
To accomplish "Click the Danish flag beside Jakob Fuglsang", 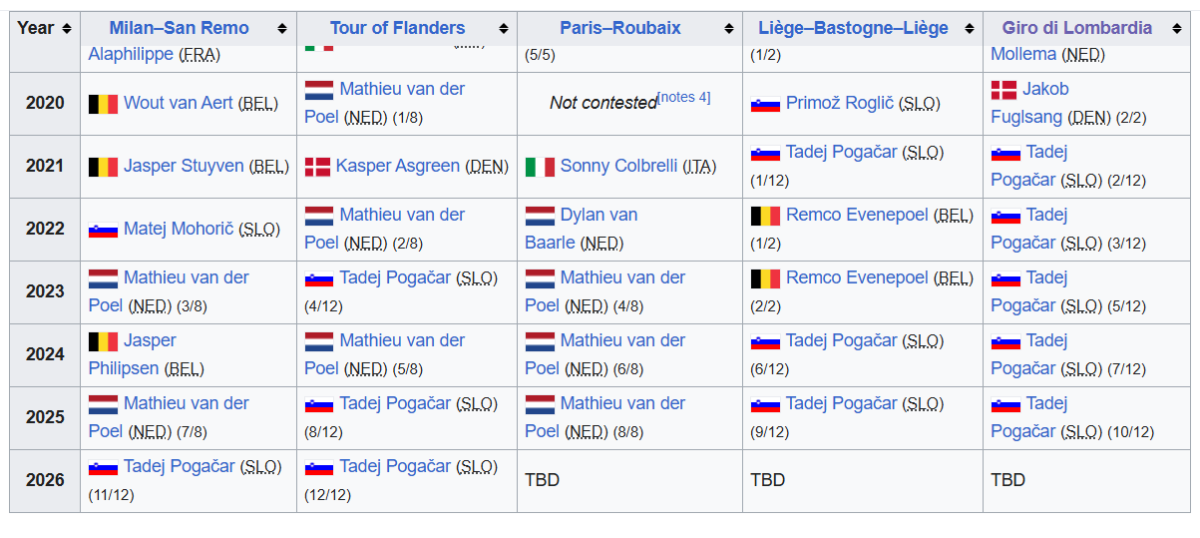I will pyautogui.click(x=1003, y=90).
